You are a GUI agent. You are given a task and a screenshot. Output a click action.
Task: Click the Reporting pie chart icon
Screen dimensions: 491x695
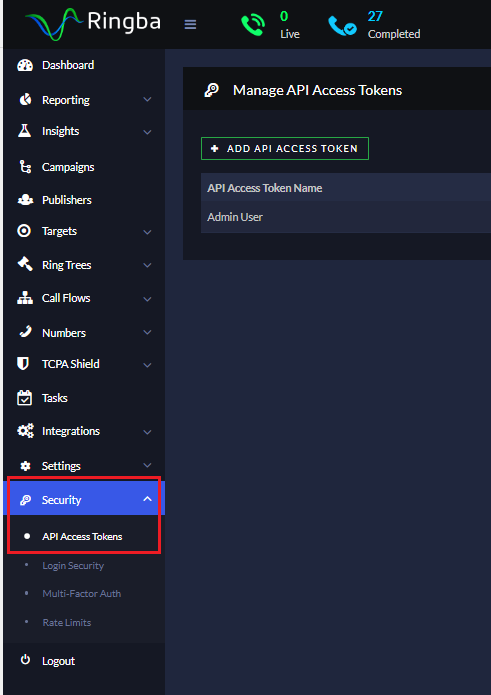tap(25, 99)
